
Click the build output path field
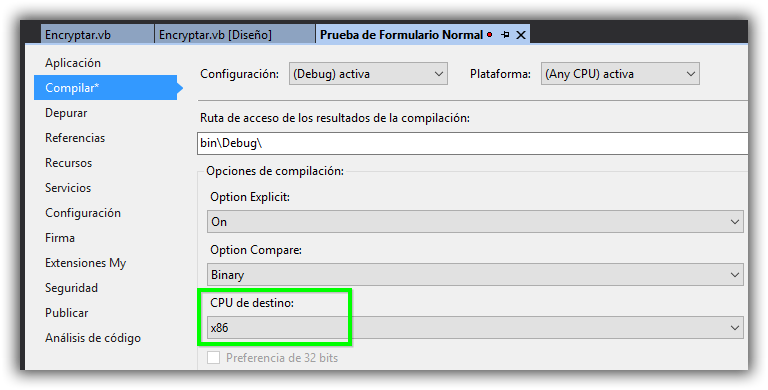pyautogui.click(x=473, y=144)
